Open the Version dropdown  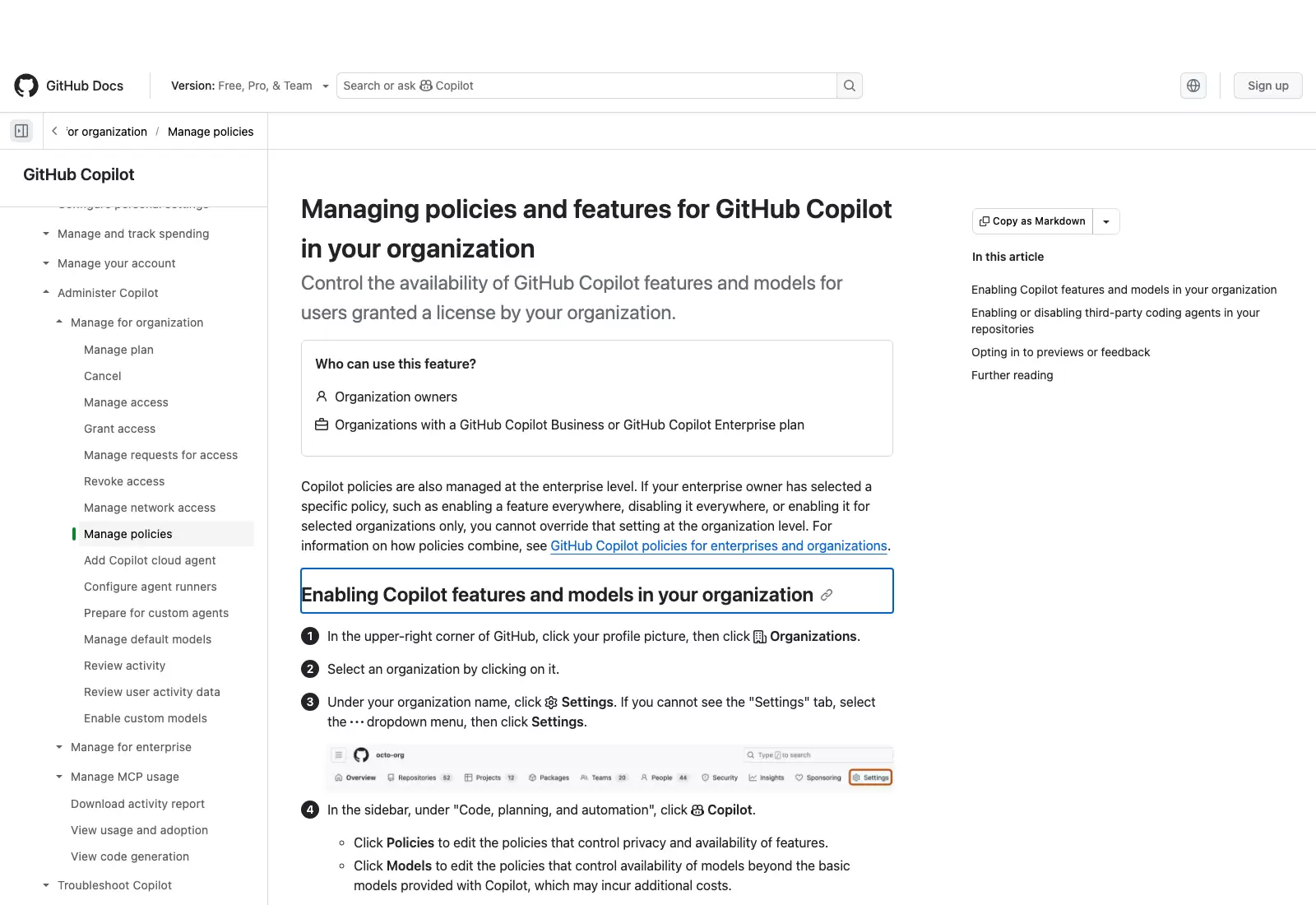[x=250, y=86]
